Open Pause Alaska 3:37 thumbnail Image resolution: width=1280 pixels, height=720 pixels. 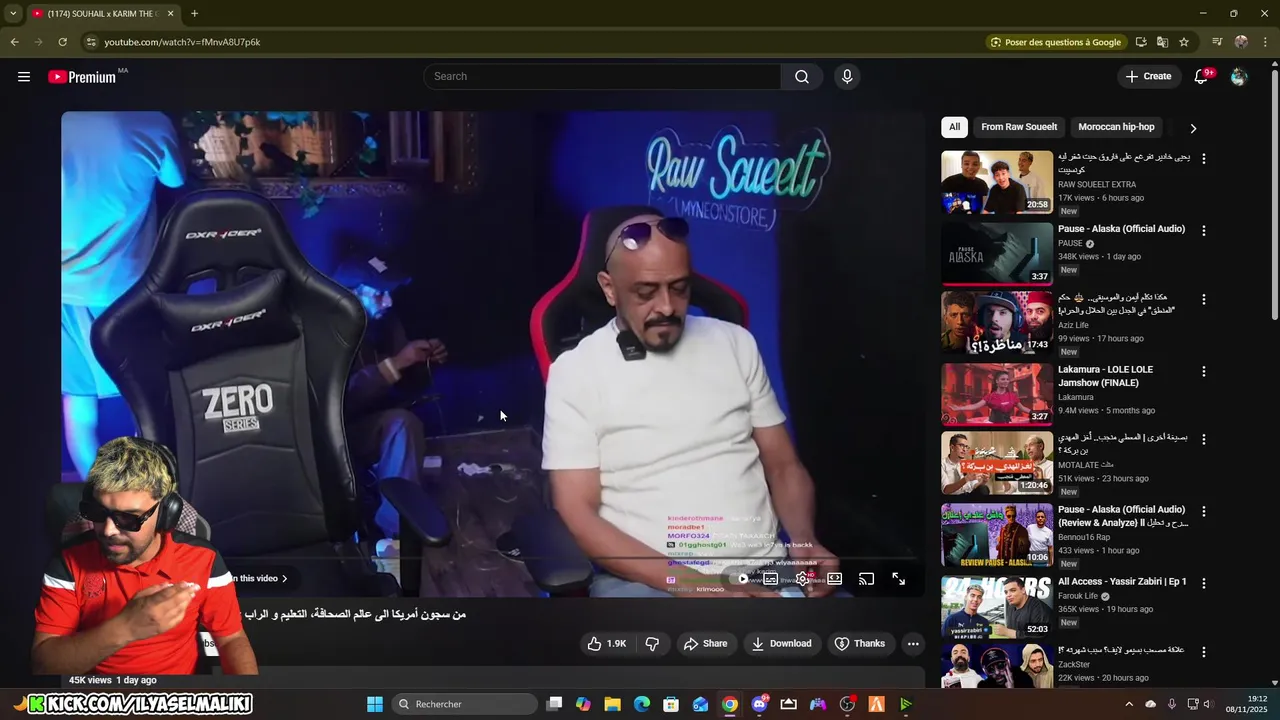[x=997, y=253]
